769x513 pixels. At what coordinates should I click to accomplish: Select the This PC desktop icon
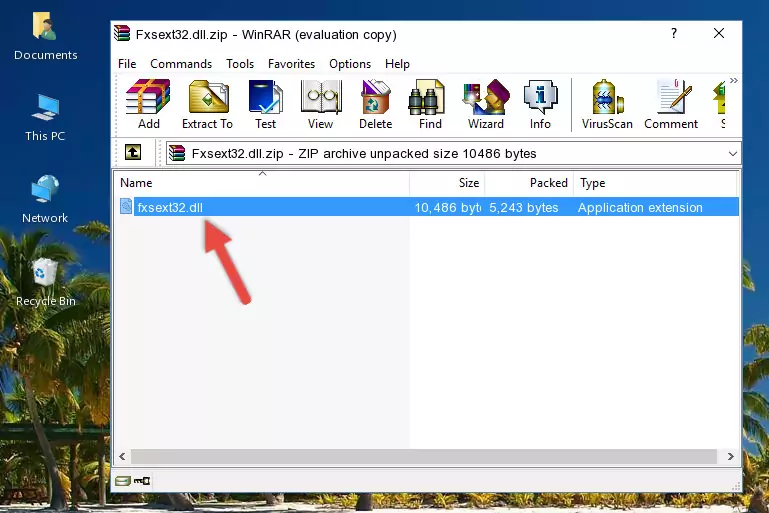(45, 118)
